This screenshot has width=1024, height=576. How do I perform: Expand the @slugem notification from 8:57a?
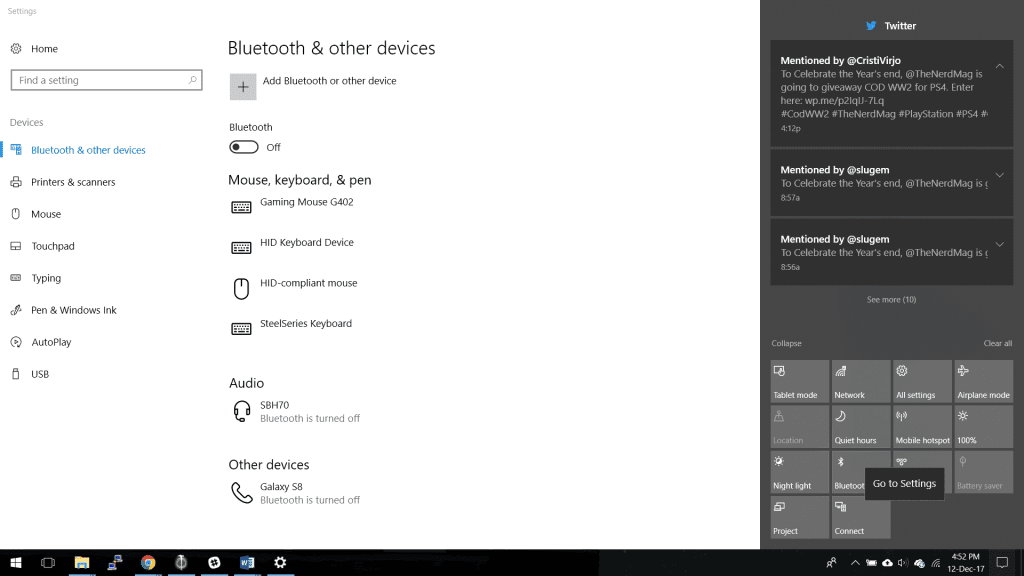(1000, 175)
